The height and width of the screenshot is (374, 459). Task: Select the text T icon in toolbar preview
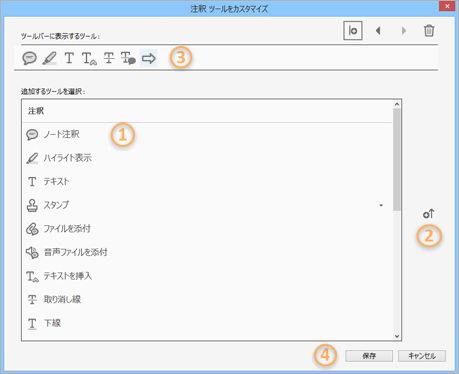point(69,58)
